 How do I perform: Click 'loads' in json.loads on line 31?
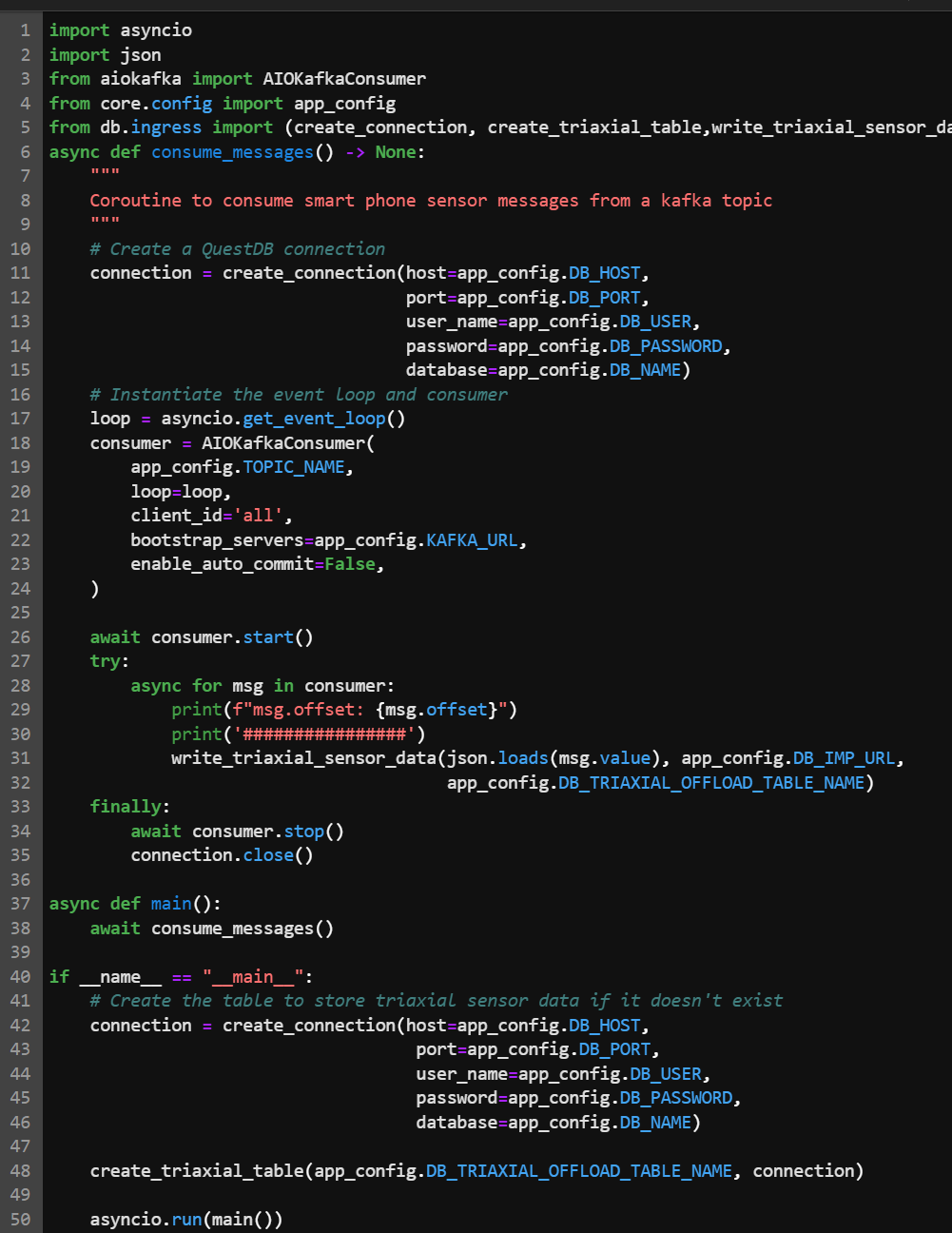523,758
